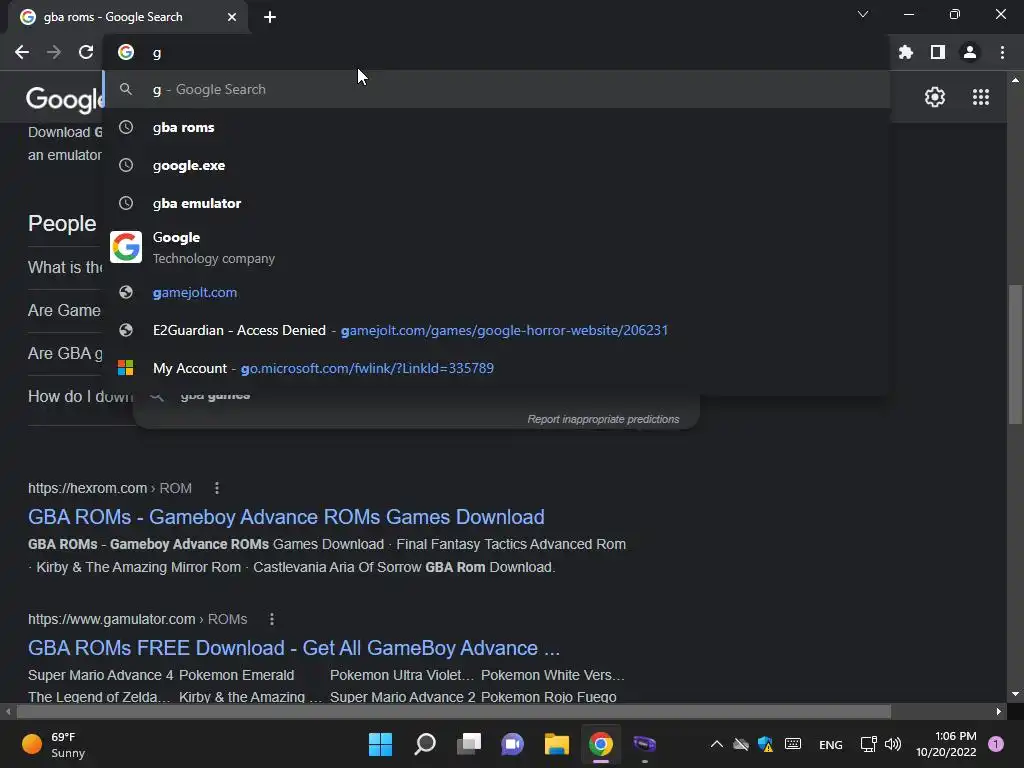Open options menu for hexrom.com result
Image resolution: width=1024 pixels, height=768 pixels.
click(217, 488)
